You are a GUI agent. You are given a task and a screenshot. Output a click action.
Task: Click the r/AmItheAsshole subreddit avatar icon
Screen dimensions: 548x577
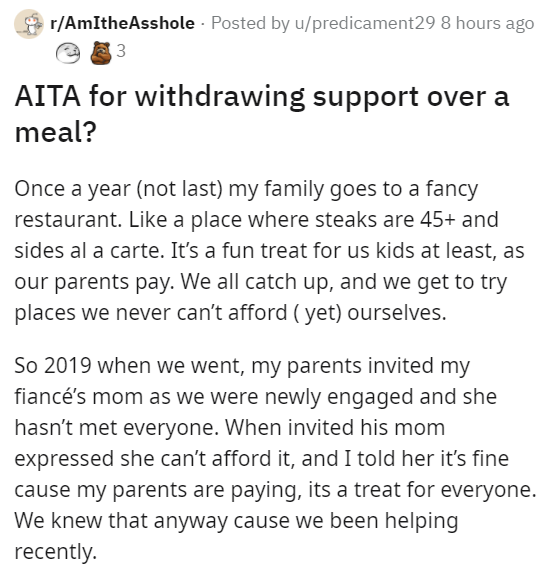click(x=29, y=24)
